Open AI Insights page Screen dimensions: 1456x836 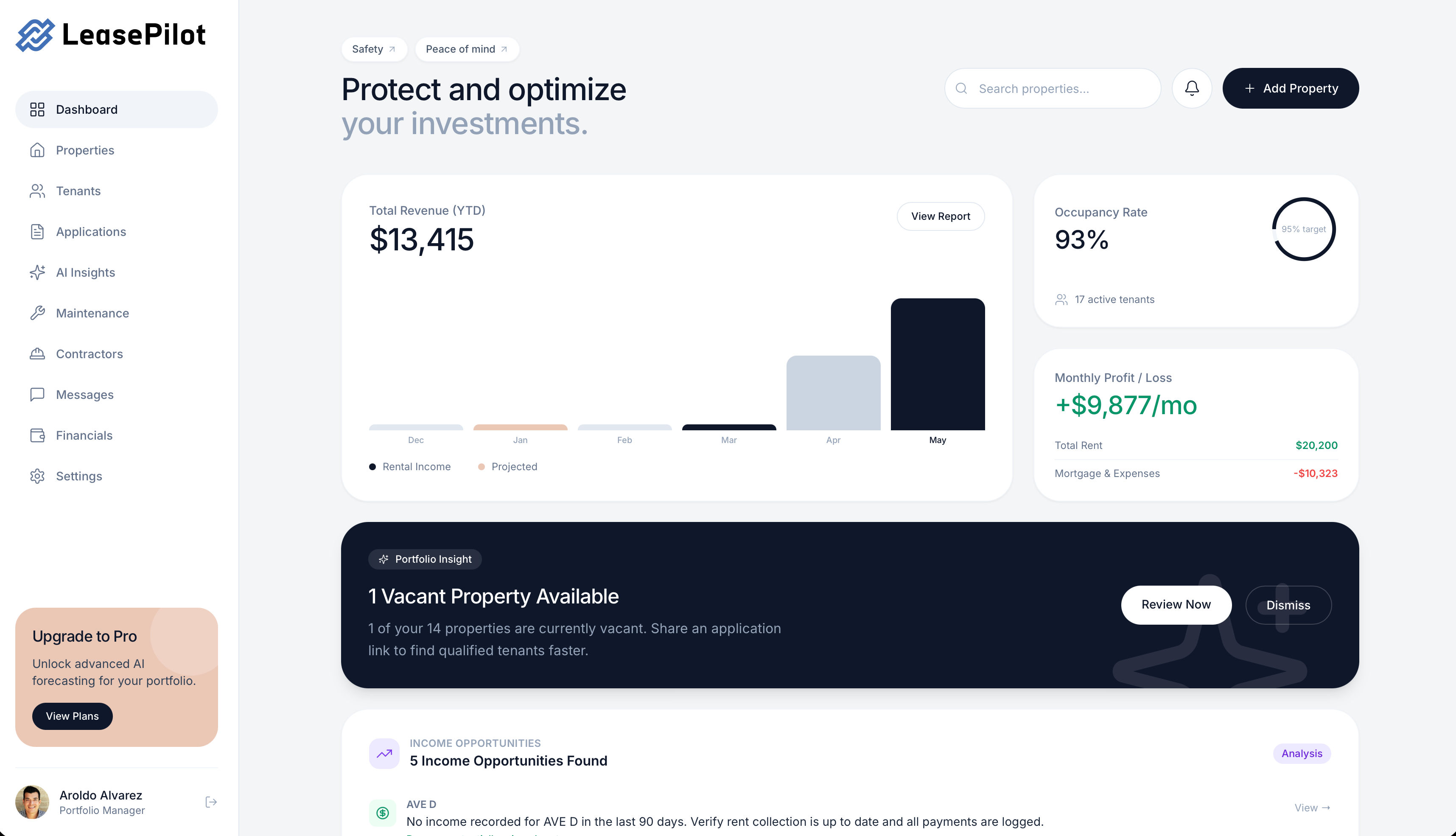(117, 273)
